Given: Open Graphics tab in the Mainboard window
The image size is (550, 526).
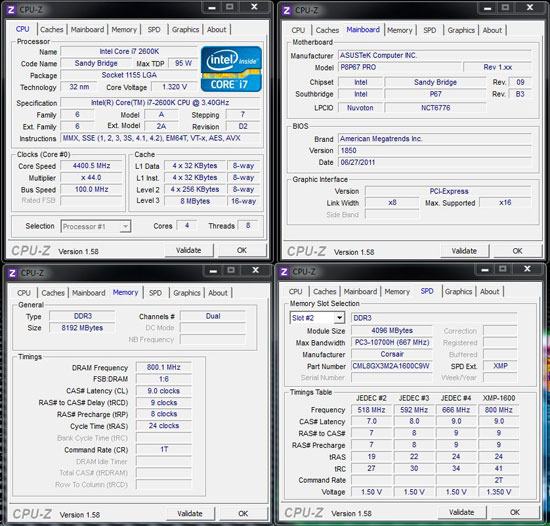Looking at the screenshot, I should 461,30.
